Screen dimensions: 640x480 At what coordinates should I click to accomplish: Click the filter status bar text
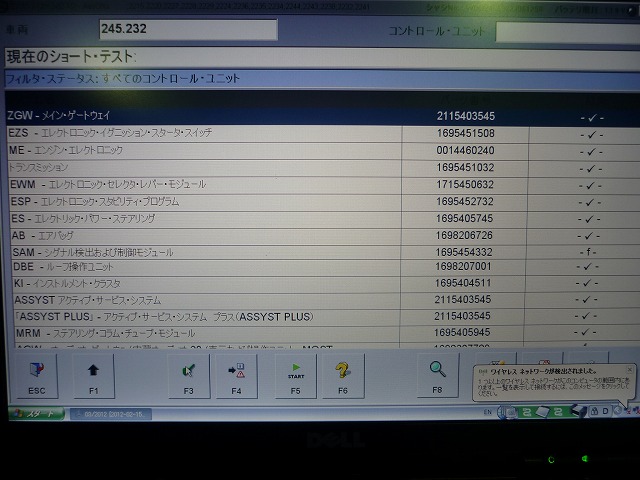(122, 78)
